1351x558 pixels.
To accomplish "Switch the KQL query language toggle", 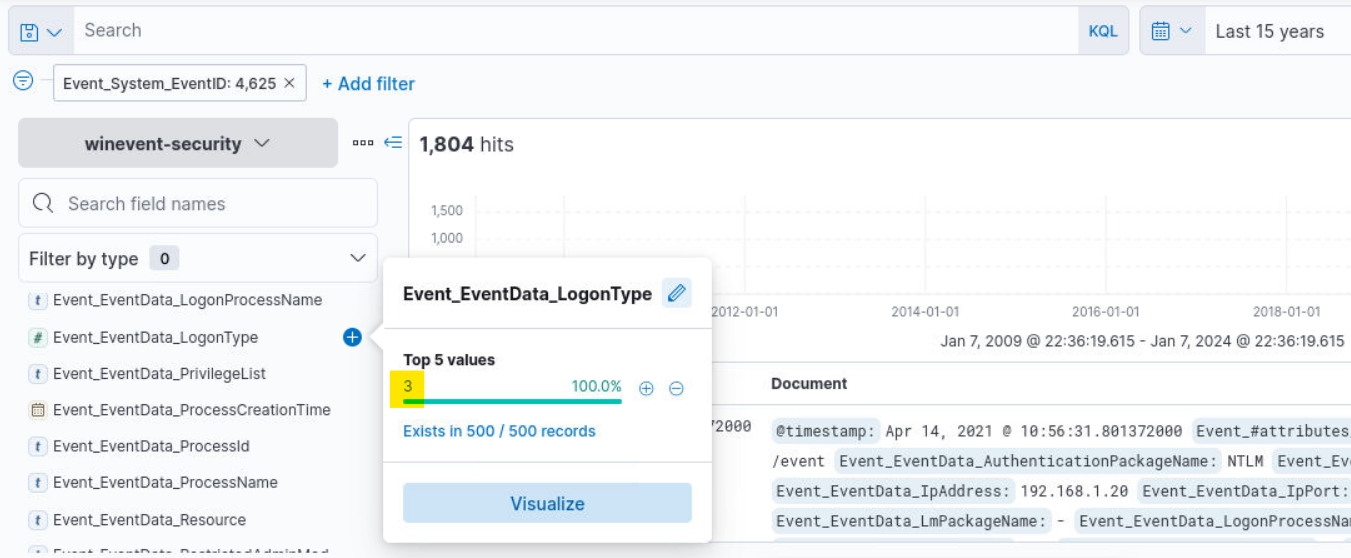I will [x=1102, y=31].
